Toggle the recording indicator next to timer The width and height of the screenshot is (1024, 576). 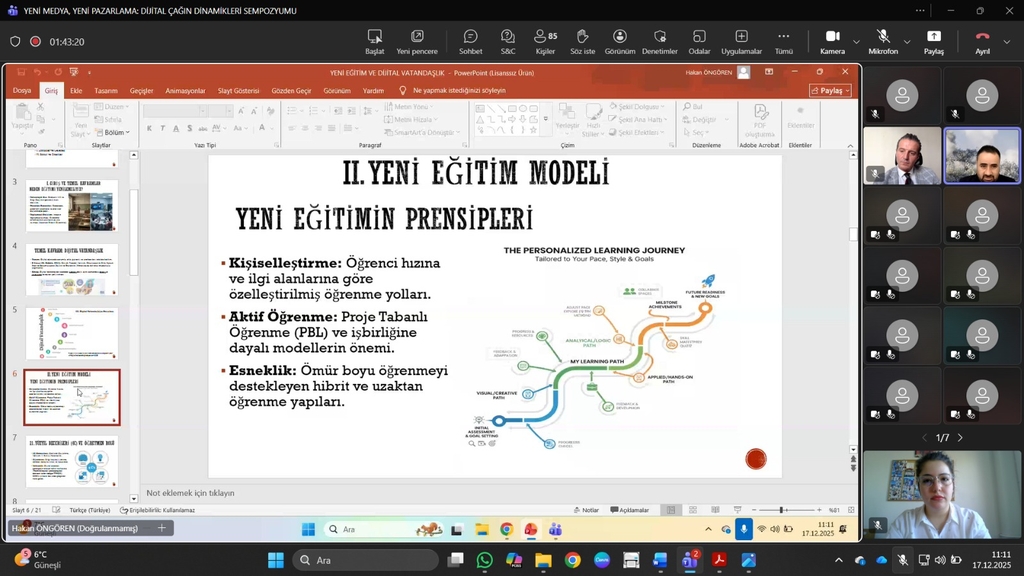click(35, 42)
